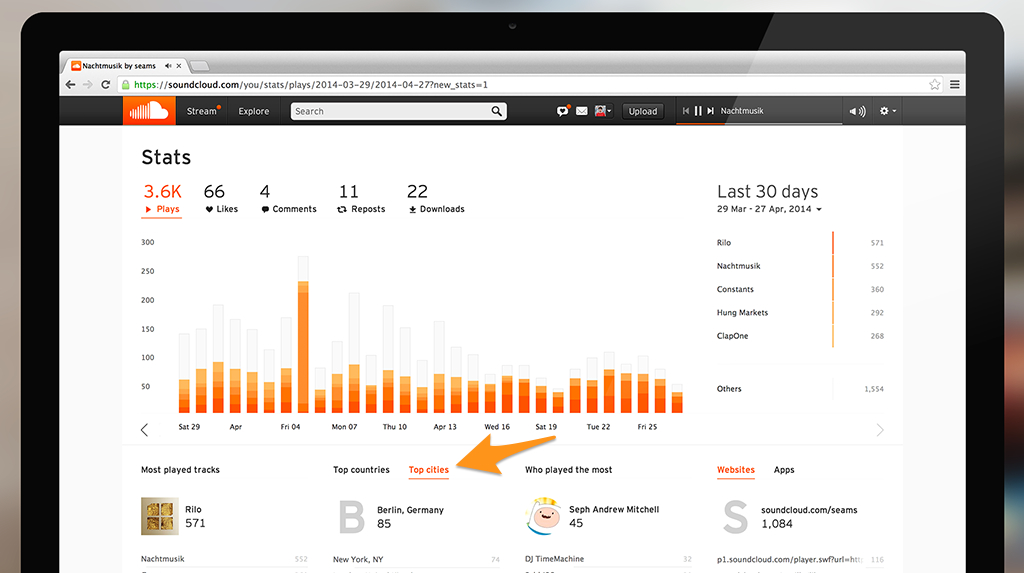Click Seph Andrew Mitchell listener name
The height and width of the screenshot is (573, 1024).
point(614,510)
